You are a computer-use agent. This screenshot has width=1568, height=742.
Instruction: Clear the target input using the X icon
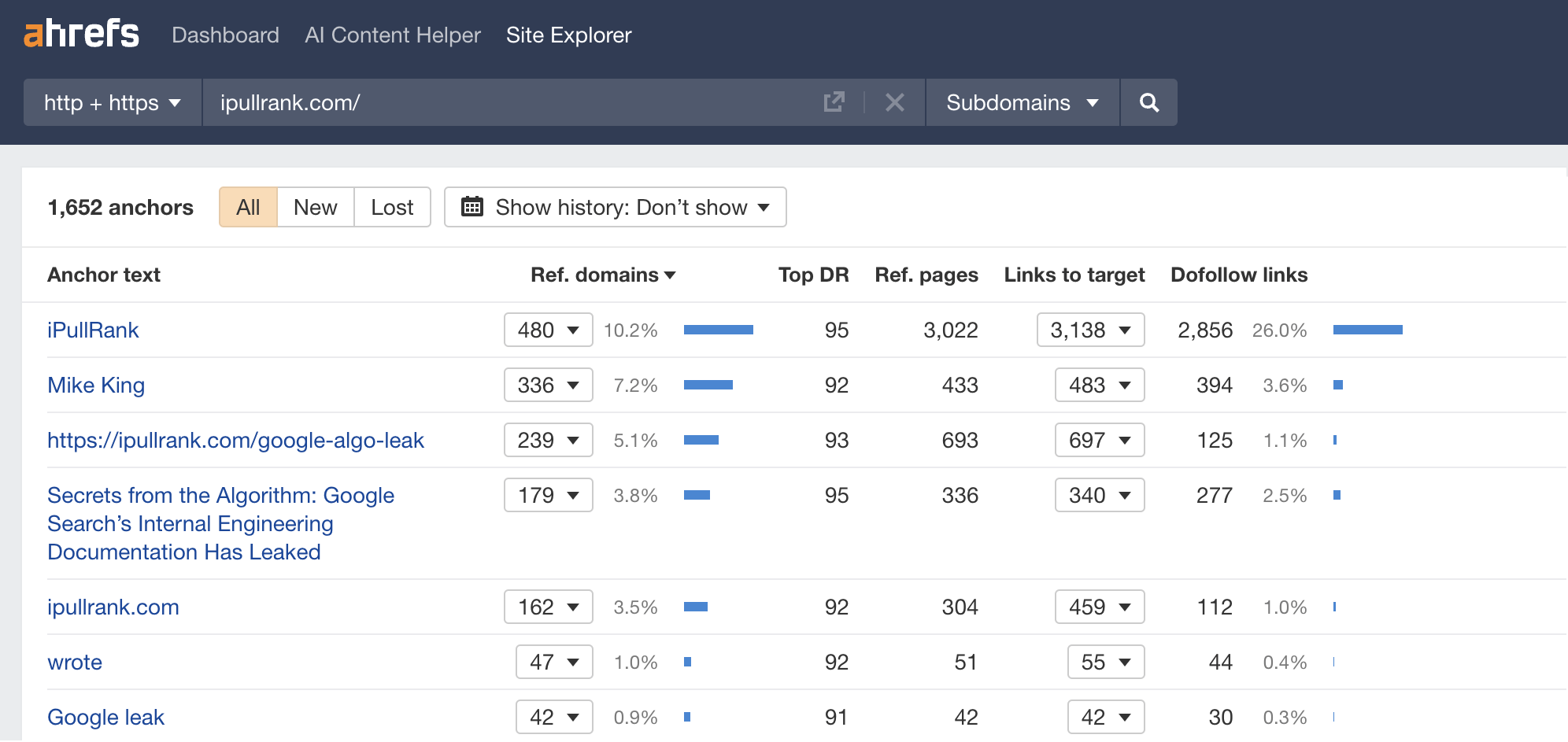(894, 102)
